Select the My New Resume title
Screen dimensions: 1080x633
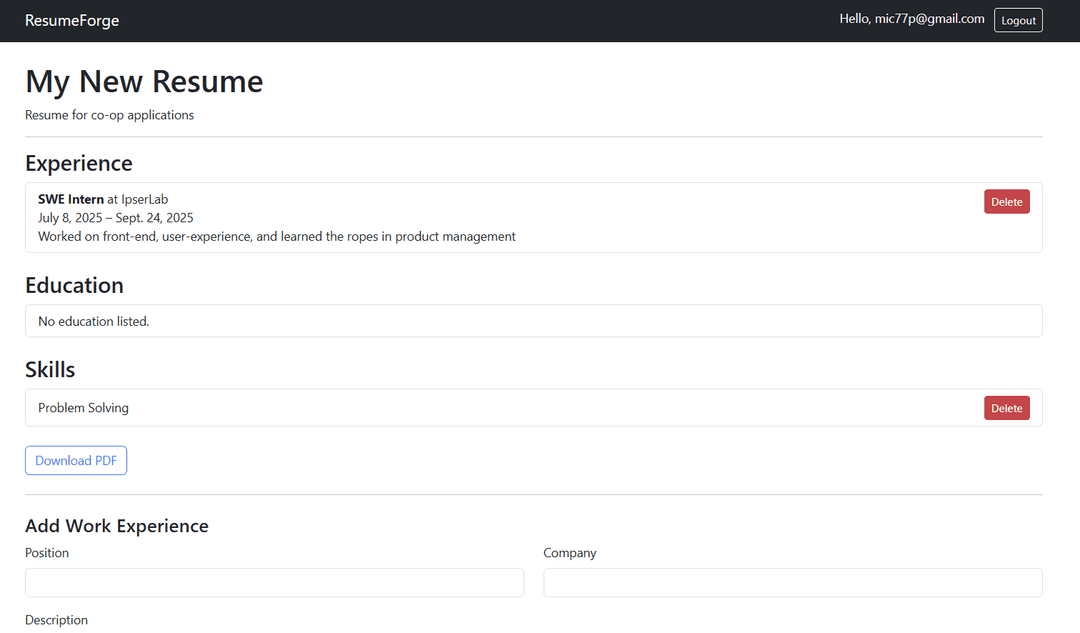pos(144,82)
